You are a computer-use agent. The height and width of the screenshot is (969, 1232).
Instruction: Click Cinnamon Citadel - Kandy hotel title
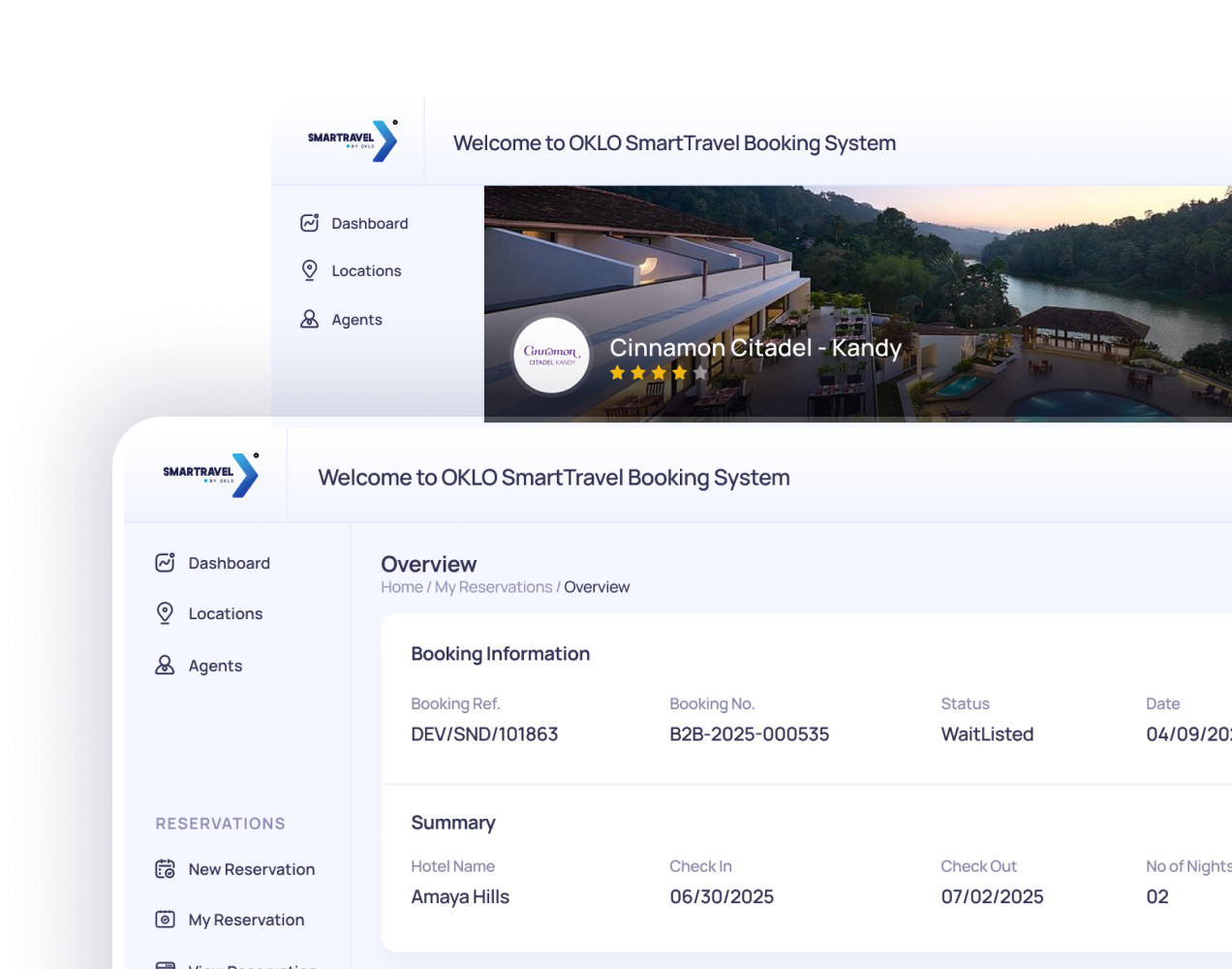pyautogui.click(x=755, y=348)
